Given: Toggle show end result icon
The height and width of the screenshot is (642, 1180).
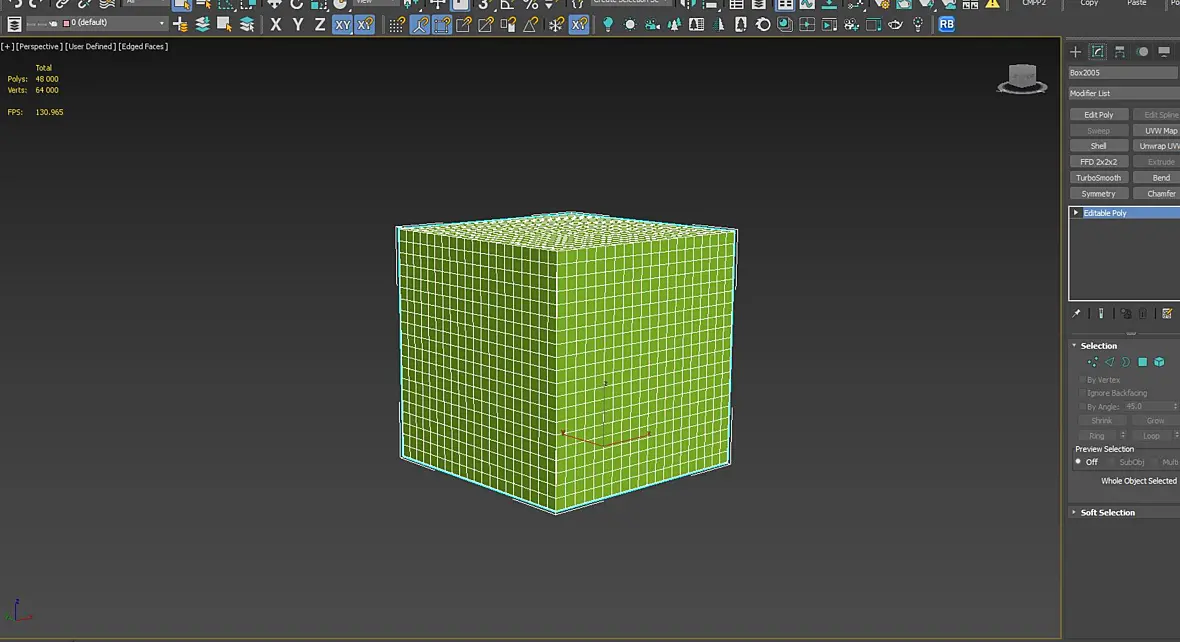Looking at the screenshot, I should point(1101,314).
